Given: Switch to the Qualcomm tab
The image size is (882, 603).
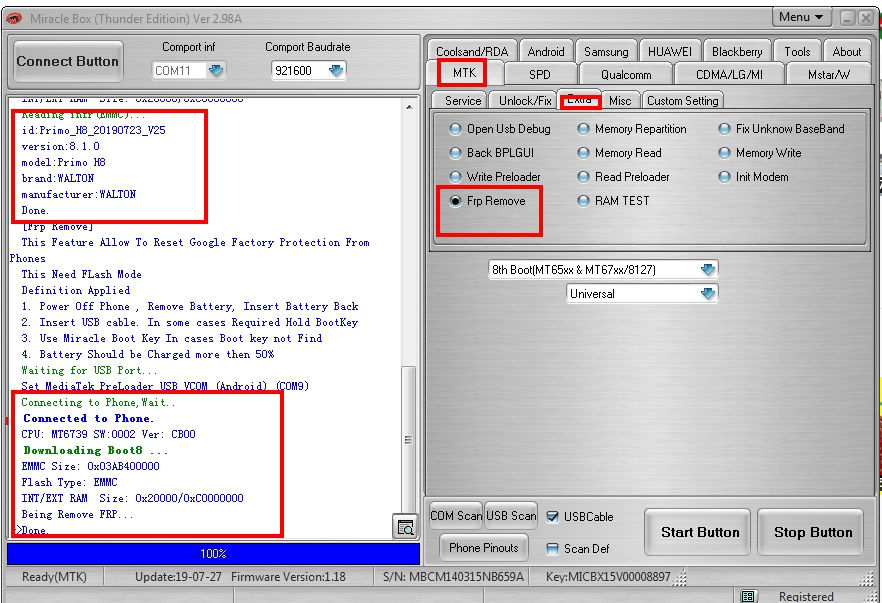Looking at the screenshot, I should pos(626,74).
